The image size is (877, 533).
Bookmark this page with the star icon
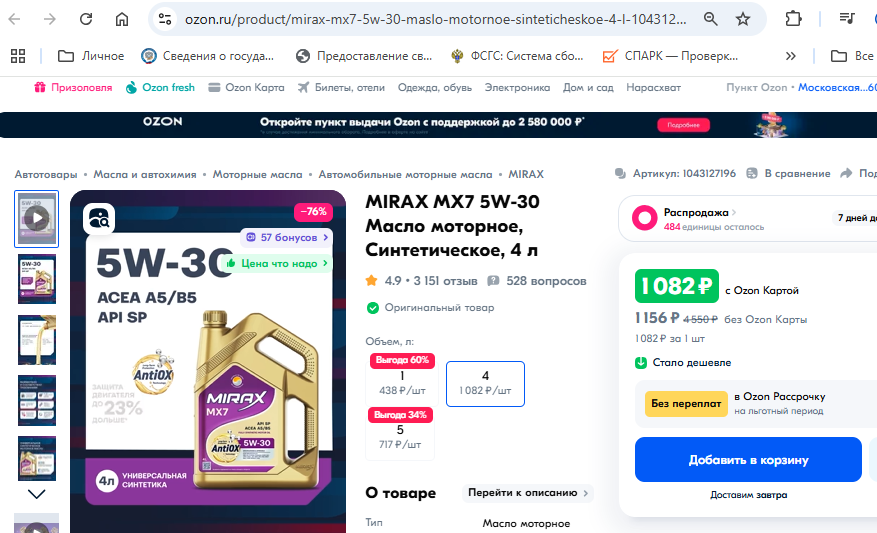point(743,19)
